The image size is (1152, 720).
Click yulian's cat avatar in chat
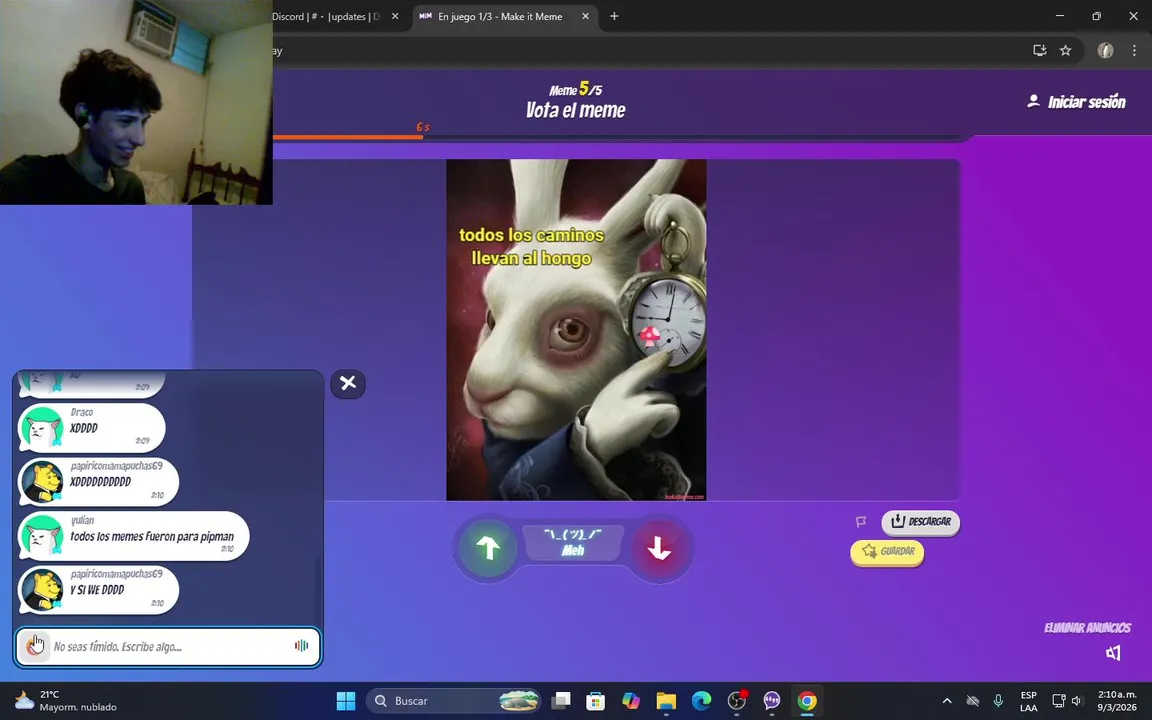tap(42, 536)
